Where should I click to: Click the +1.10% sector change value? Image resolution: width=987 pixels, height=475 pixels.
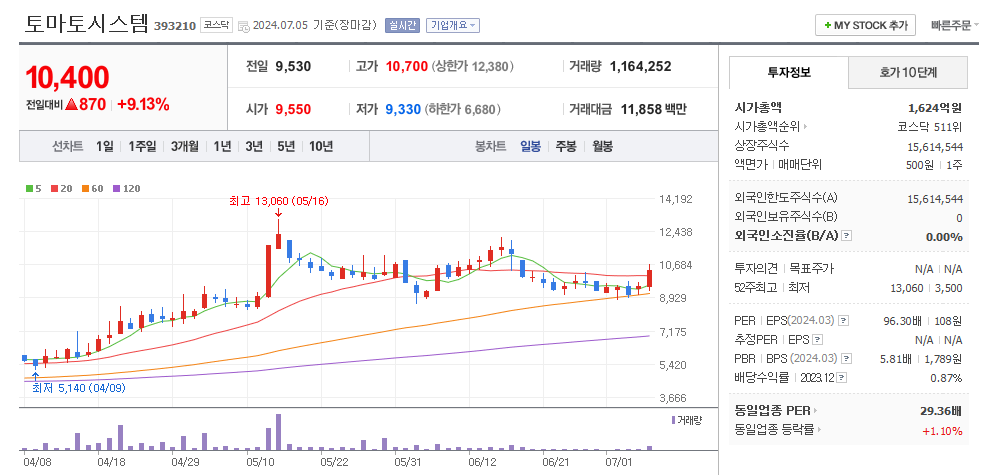(942, 431)
